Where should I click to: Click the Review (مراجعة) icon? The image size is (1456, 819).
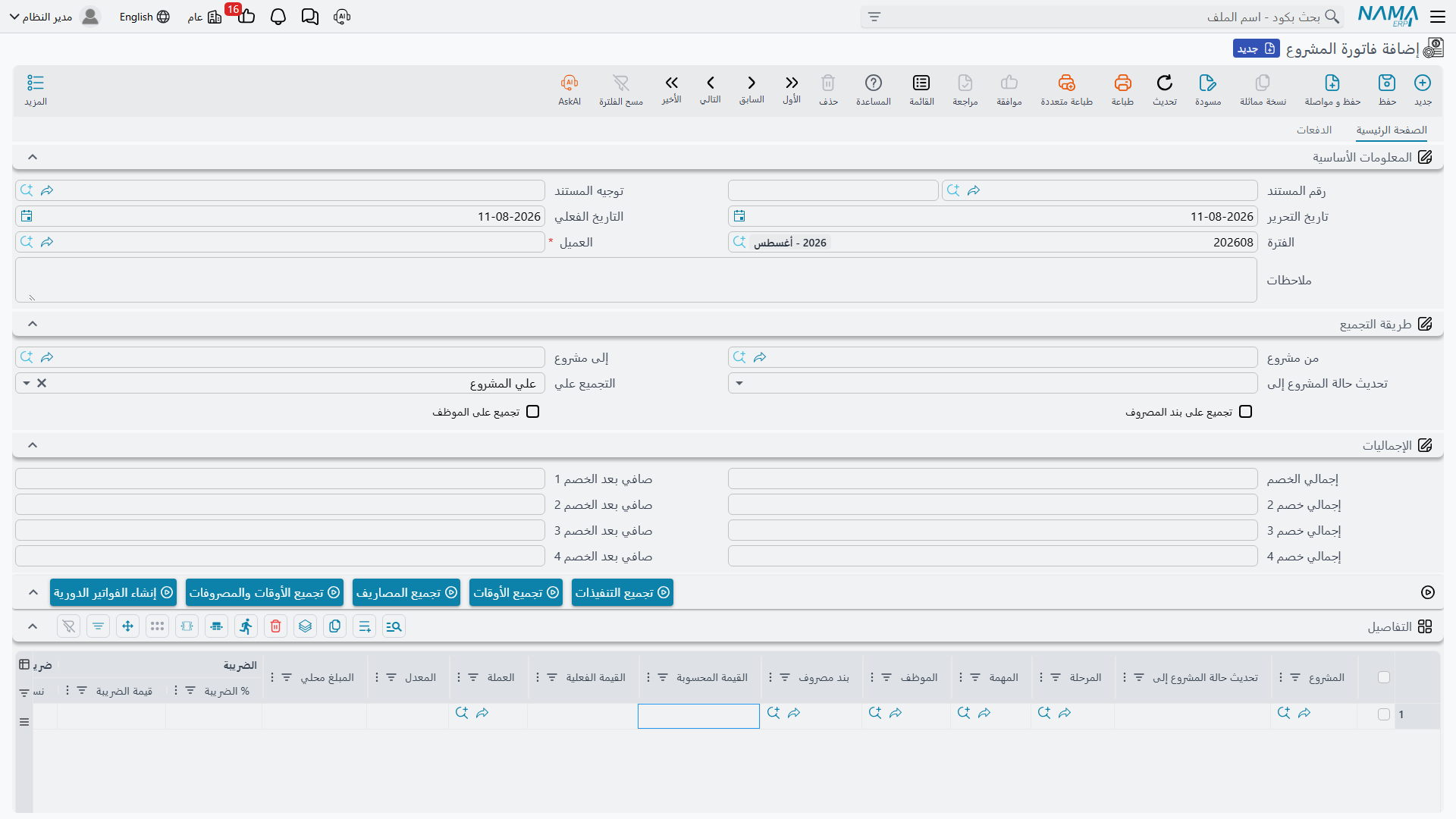point(965,83)
